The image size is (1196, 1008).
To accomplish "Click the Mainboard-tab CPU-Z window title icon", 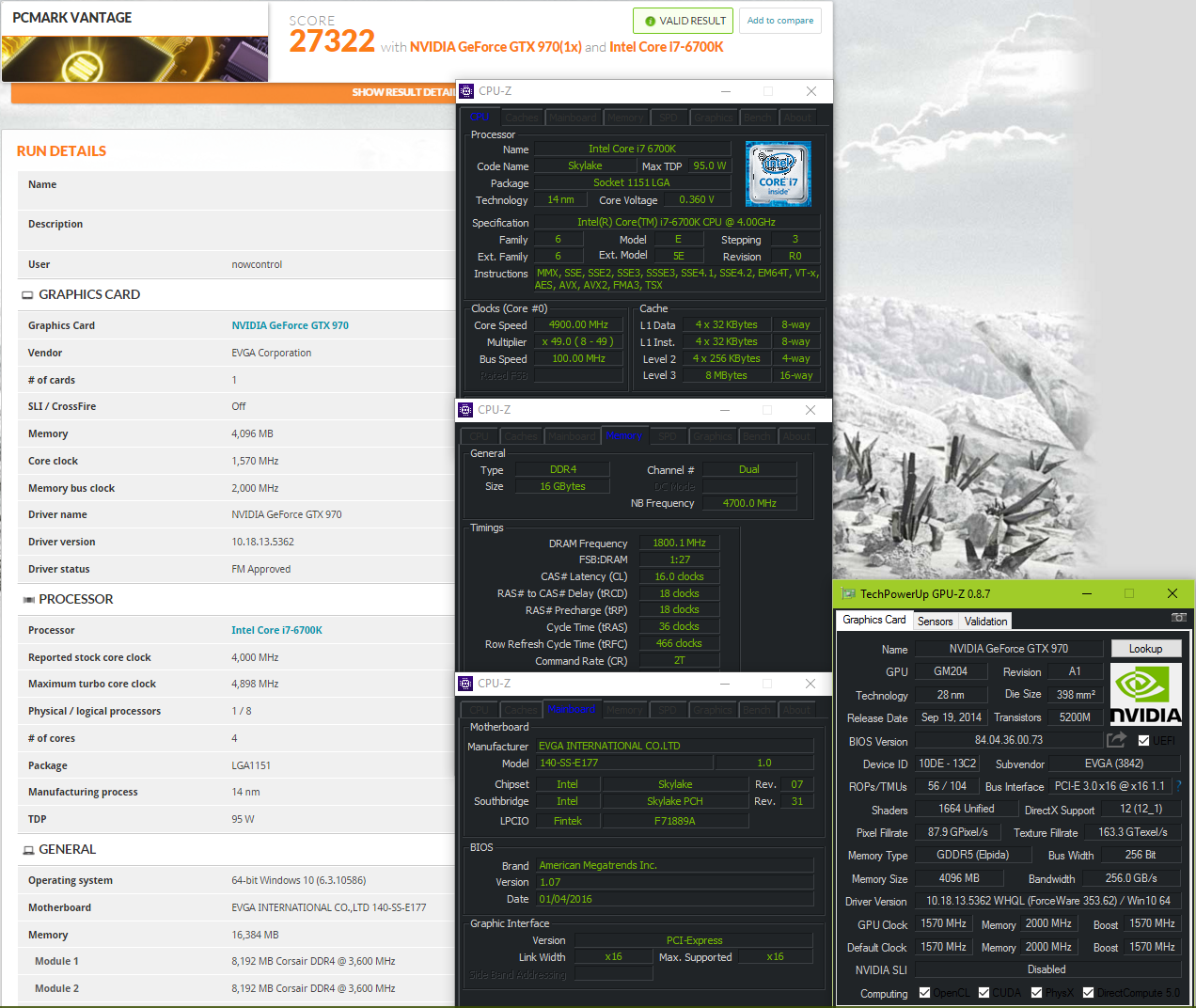I will (x=465, y=684).
